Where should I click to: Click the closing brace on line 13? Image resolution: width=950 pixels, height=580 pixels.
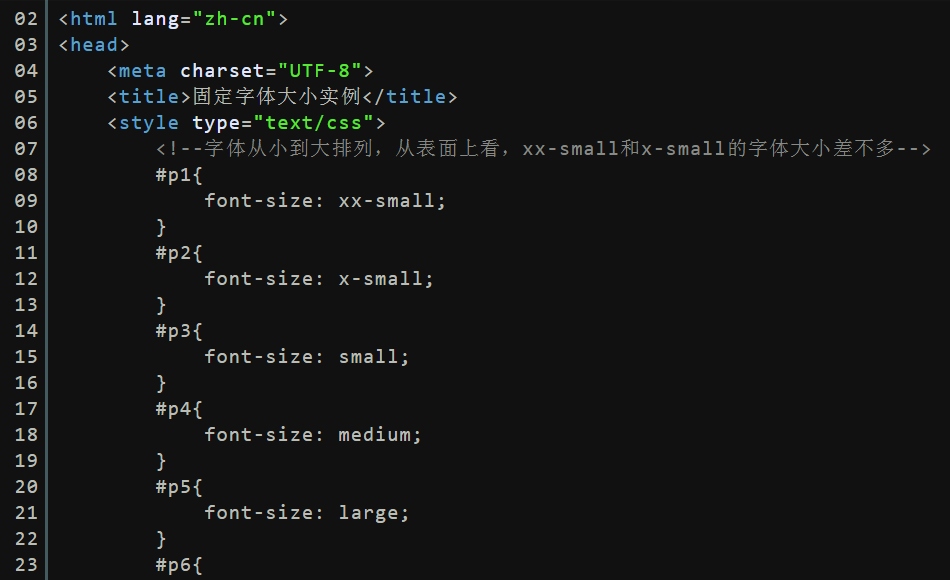click(161, 305)
